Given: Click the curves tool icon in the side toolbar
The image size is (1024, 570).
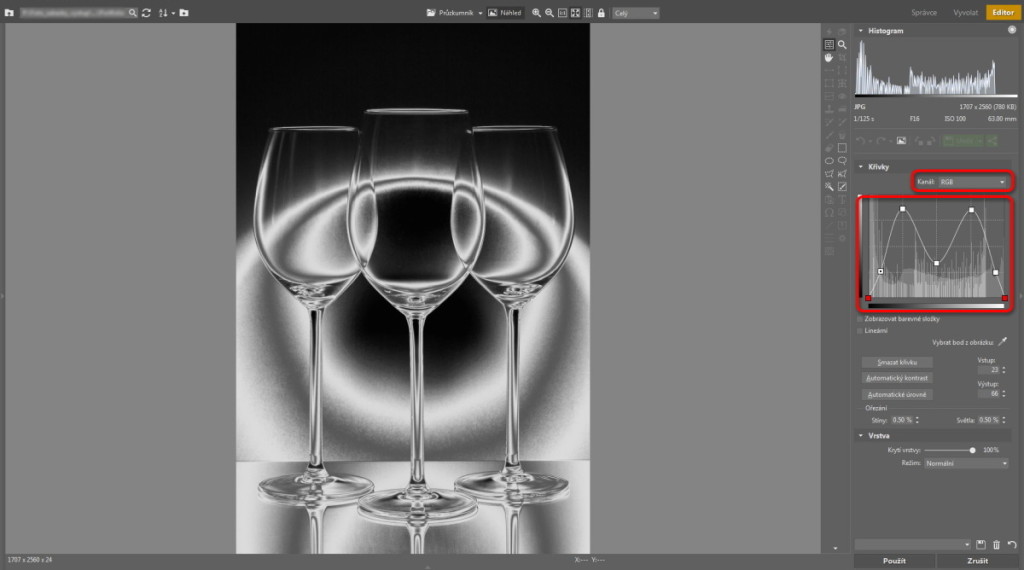Looking at the screenshot, I should (x=842, y=187).
